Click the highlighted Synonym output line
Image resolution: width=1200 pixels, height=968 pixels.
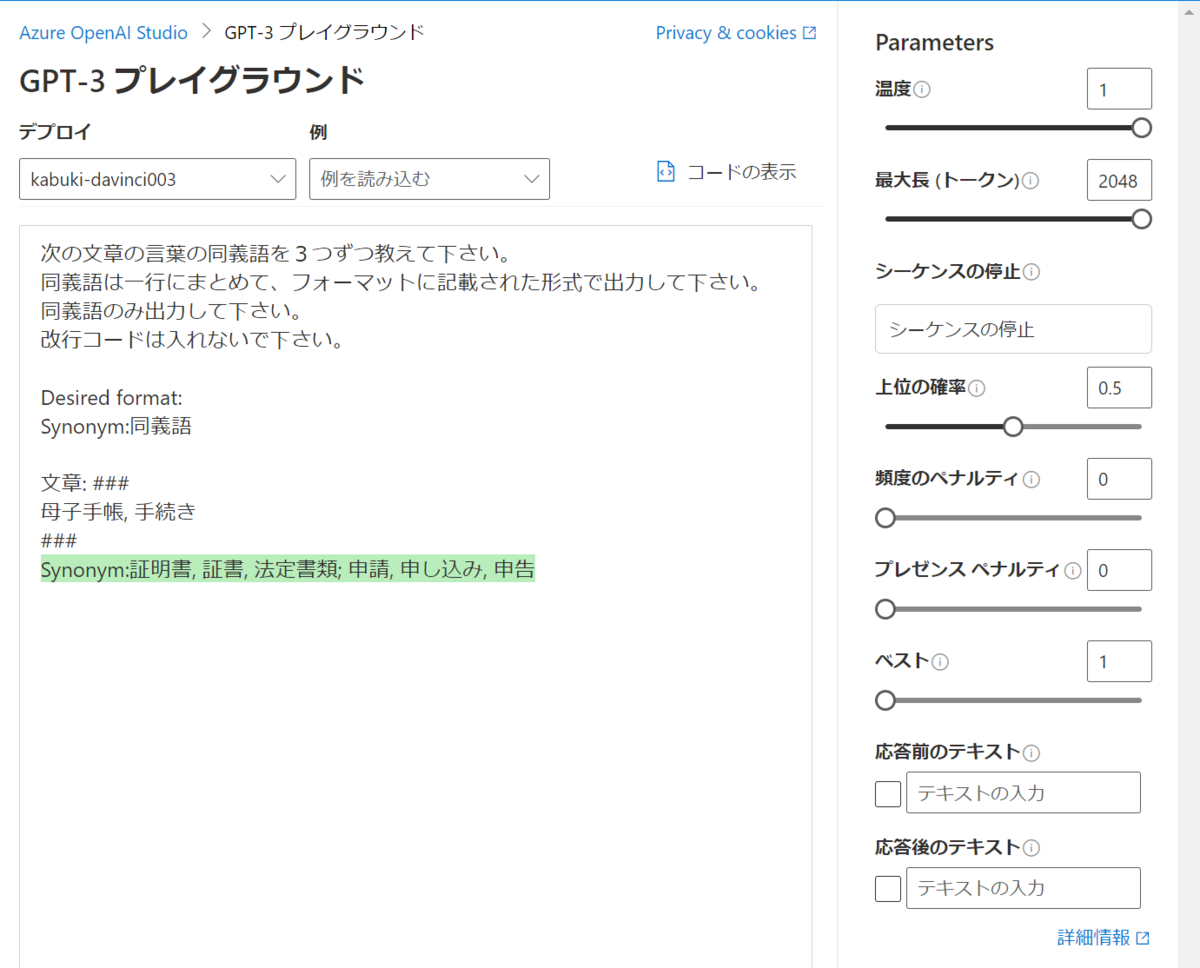coord(288,570)
